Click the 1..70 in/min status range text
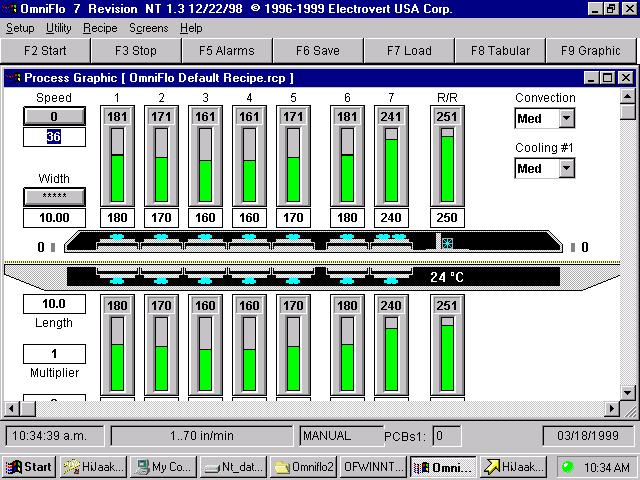The image size is (640, 480). pos(202,436)
